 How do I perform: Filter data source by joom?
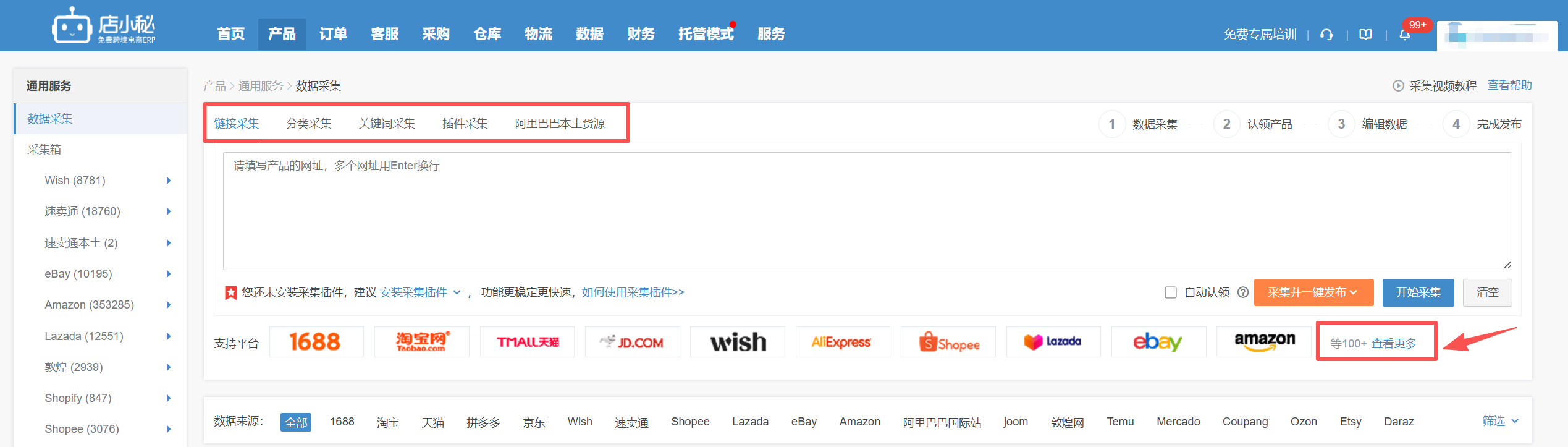tap(1016, 422)
